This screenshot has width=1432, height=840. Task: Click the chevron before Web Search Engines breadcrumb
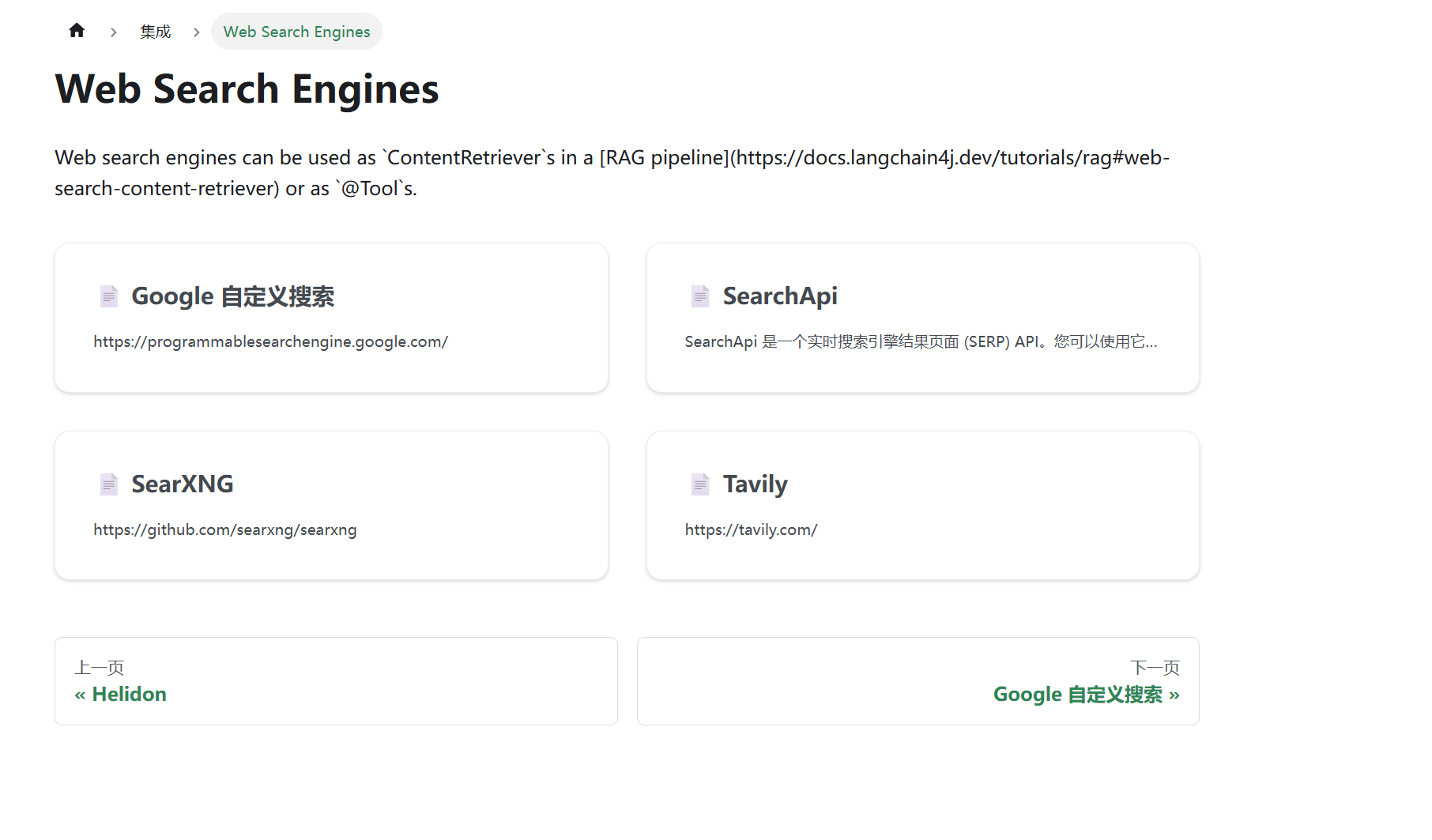196,32
